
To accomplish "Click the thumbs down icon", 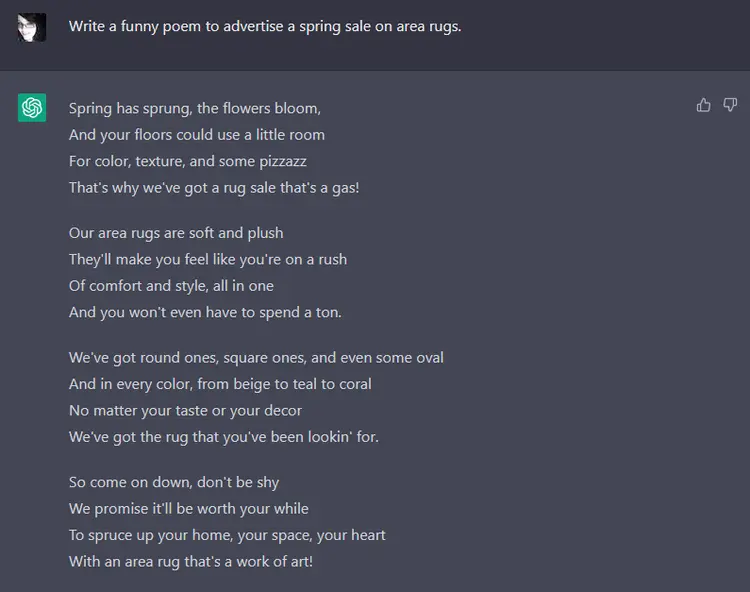I will (730, 105).
